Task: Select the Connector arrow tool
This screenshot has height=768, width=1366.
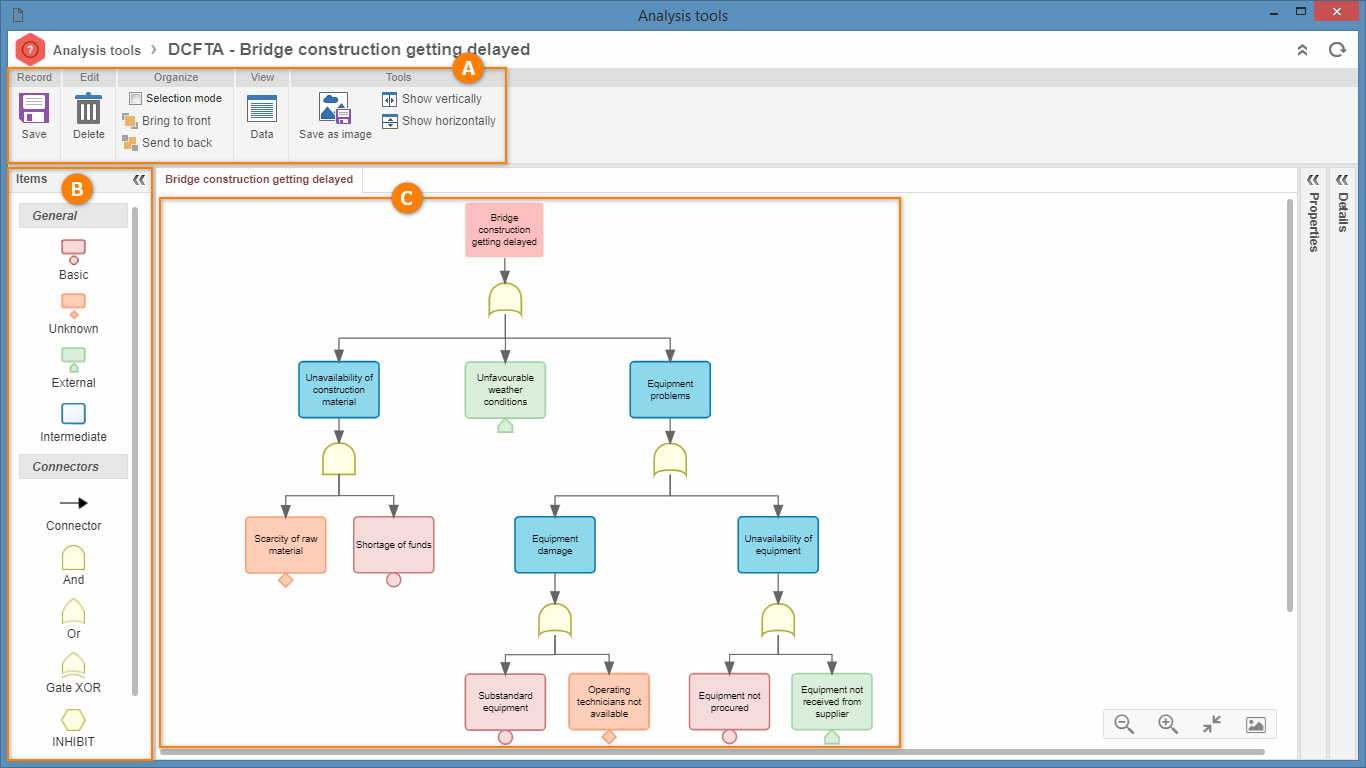Action: (x=74, y=511)
